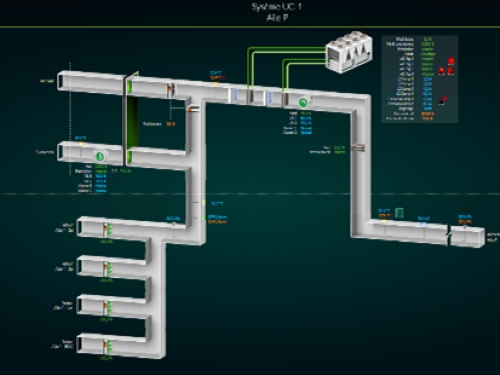The height and width of the screenshot is (375, 500).
Task: Click the bottom orange value in status panel
Action: 427,118
